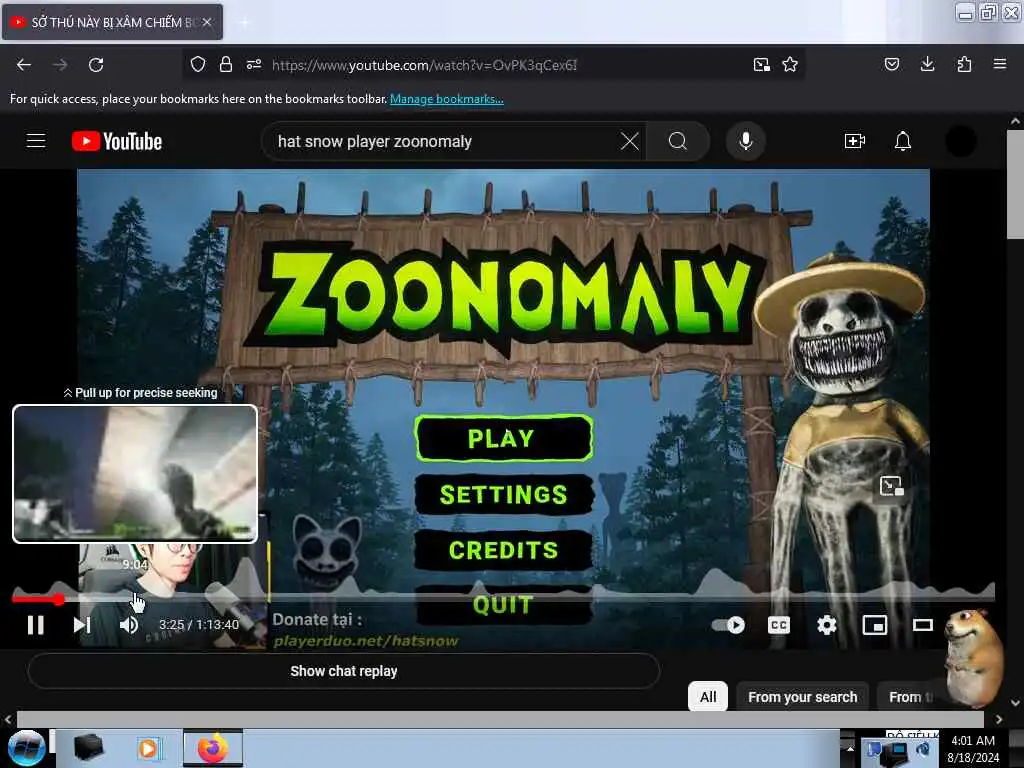1024x768 pixels.
Task: Select the All filter chip
Action: [x=708, y=697]
